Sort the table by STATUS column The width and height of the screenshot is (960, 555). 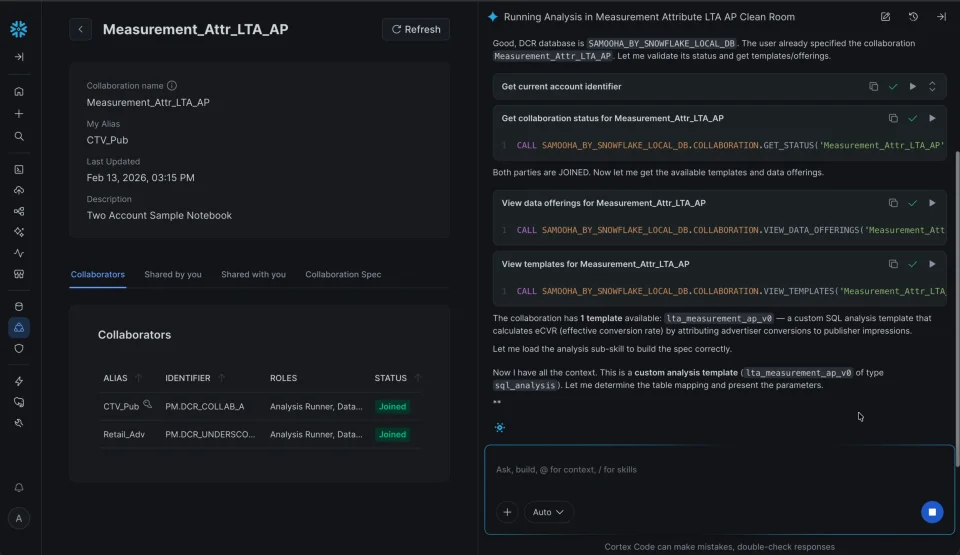418,378
